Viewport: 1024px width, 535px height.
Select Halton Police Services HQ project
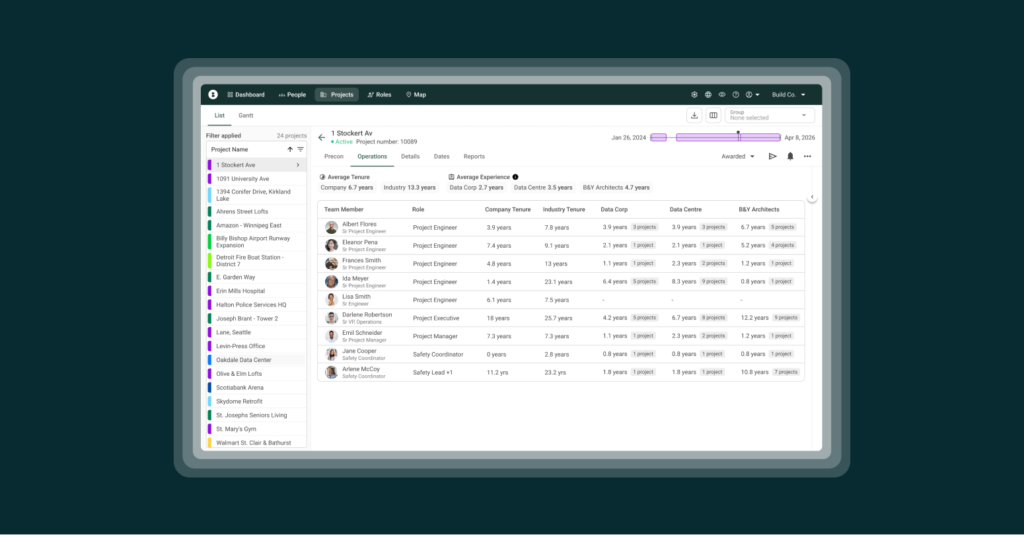coord(257,305)
